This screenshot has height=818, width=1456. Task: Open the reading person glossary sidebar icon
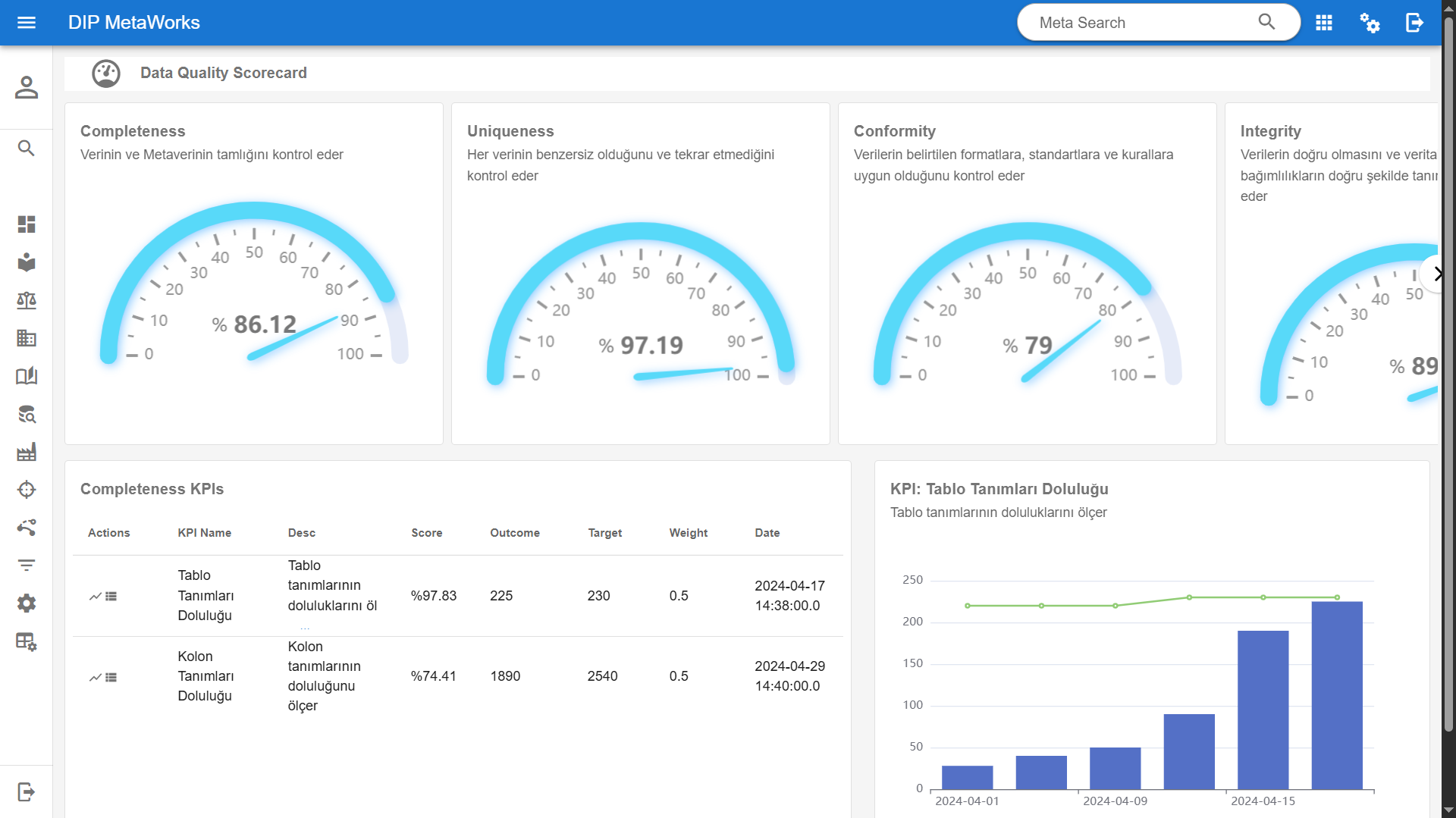[x=27, y=262]
